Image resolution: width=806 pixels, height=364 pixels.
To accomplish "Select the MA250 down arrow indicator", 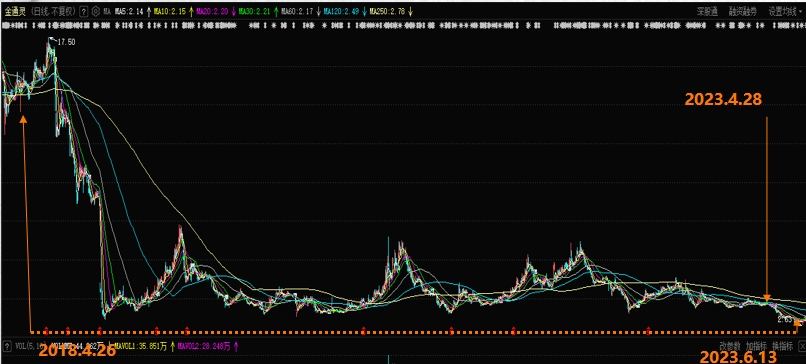I will tap(410, 11).
